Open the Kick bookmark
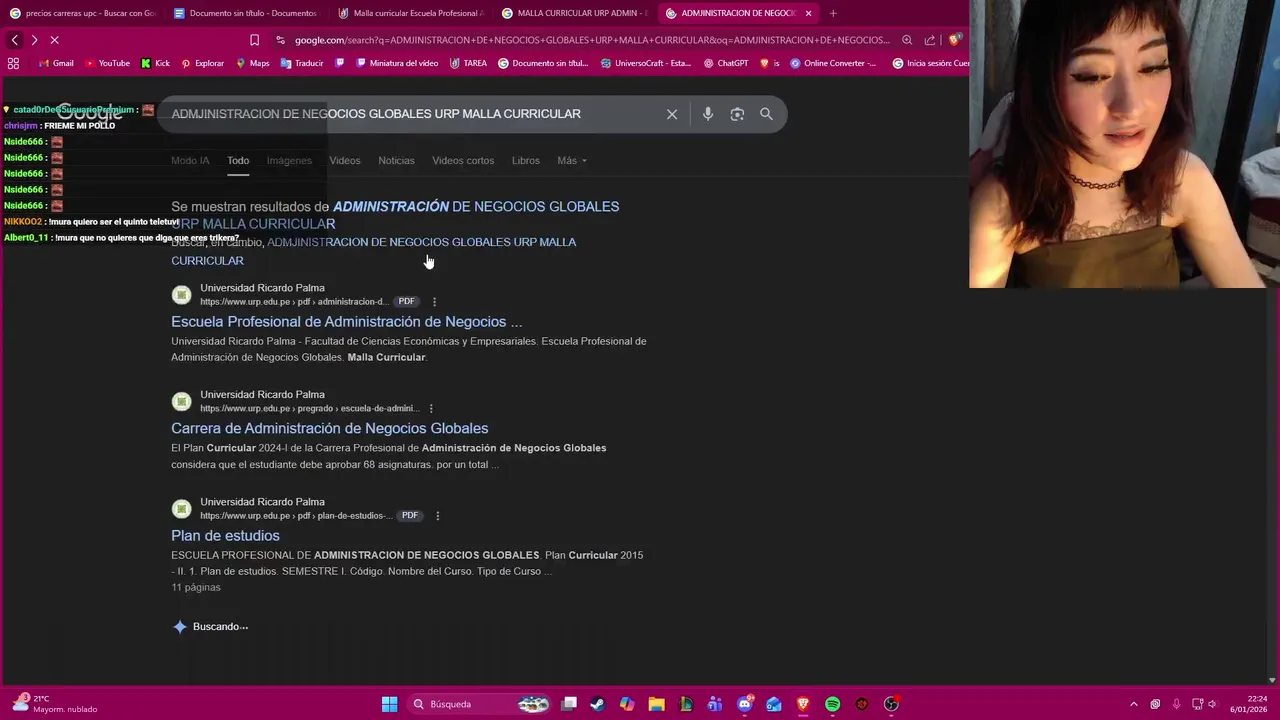 155,63
